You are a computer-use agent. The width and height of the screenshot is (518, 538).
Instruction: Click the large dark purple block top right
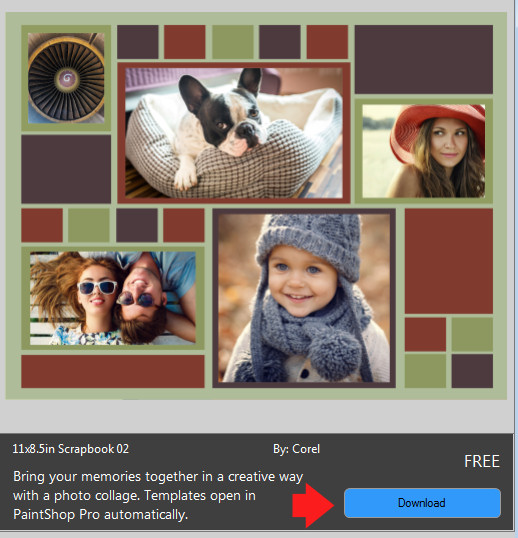(424, 59)
